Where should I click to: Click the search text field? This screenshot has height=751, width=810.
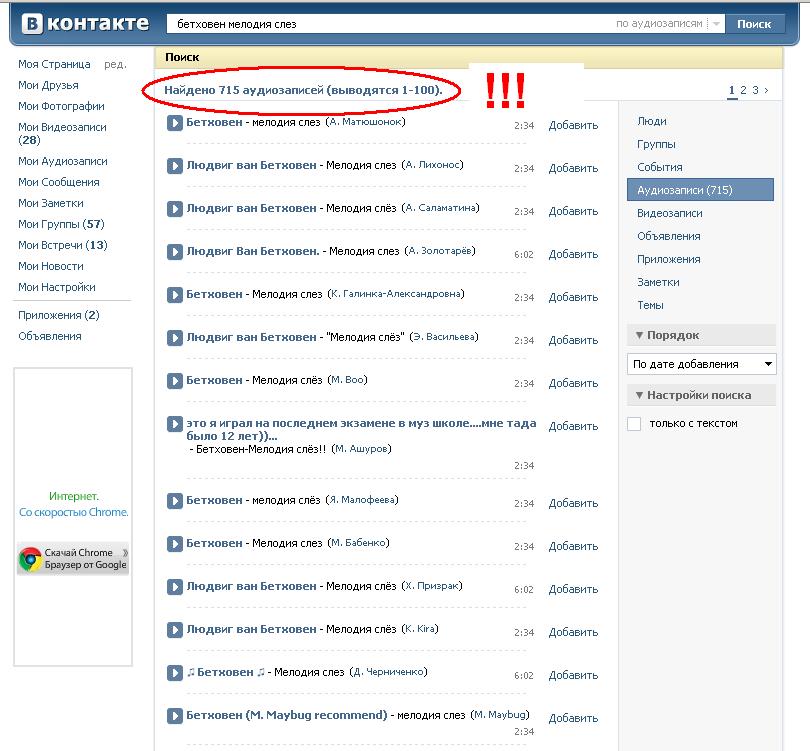point(390,23)
